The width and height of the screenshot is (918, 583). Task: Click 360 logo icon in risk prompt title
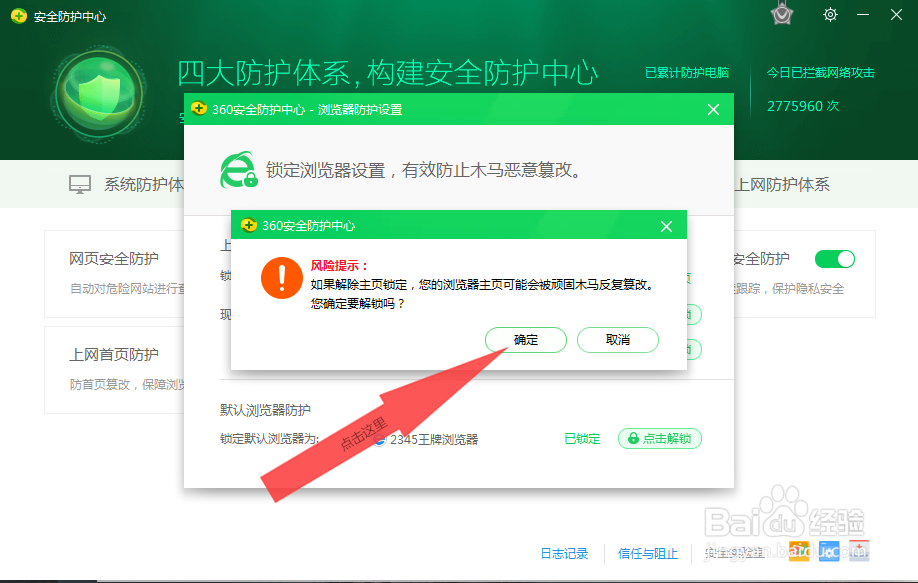(x=249, y=225)
